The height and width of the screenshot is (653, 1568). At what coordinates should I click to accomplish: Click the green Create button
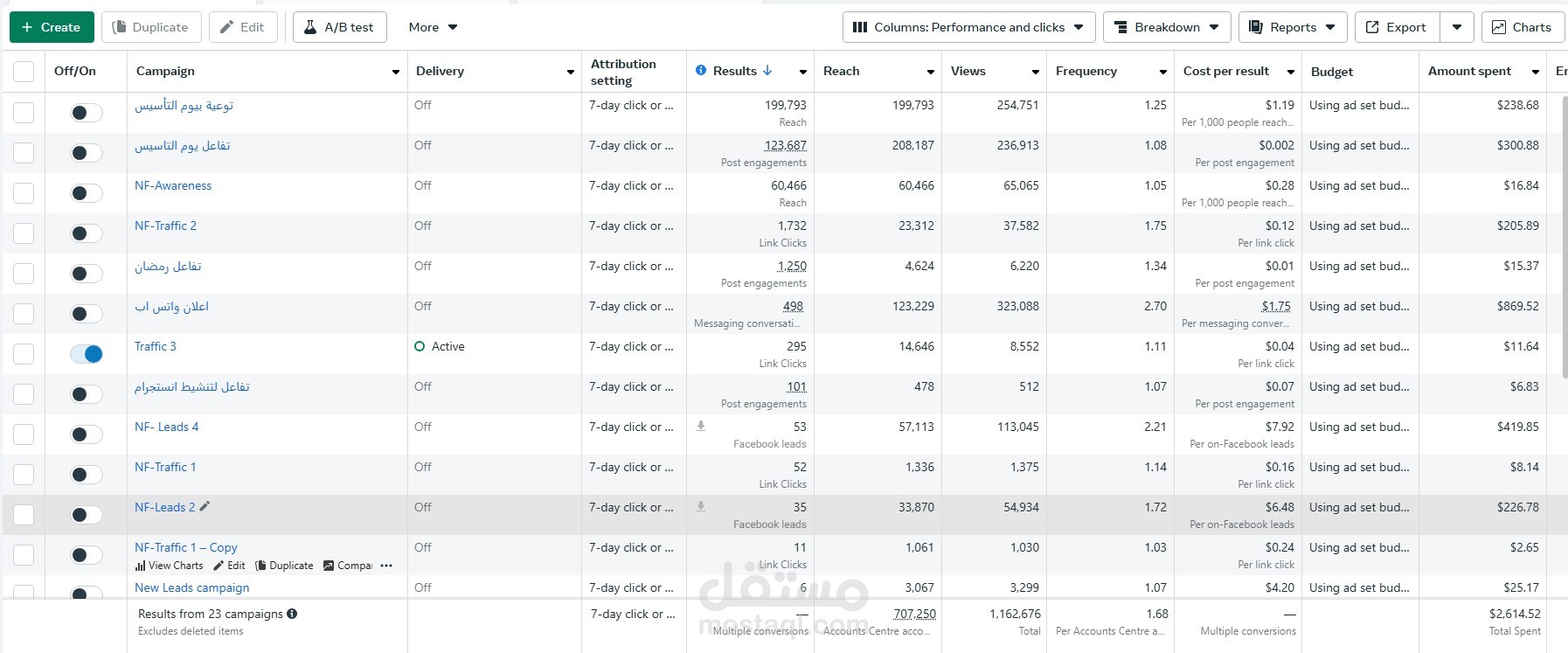(x=51, y=27)
